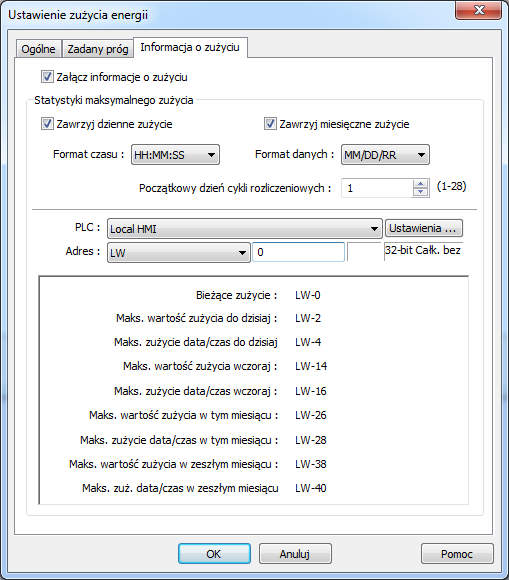Uncheck Zawrzyj dzienne zużycie

[x=47, y=124]
